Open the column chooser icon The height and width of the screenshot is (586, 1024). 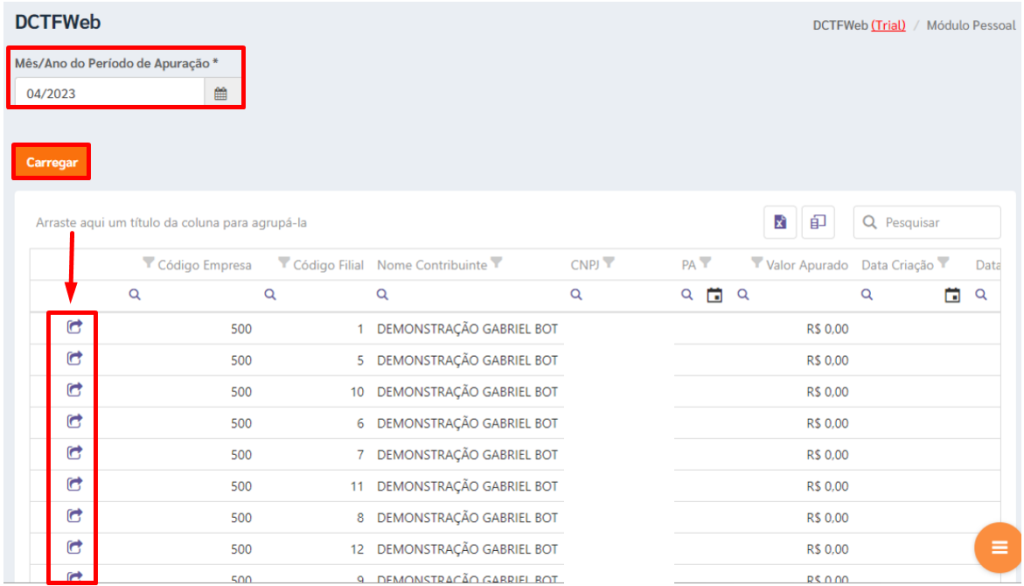818,222
